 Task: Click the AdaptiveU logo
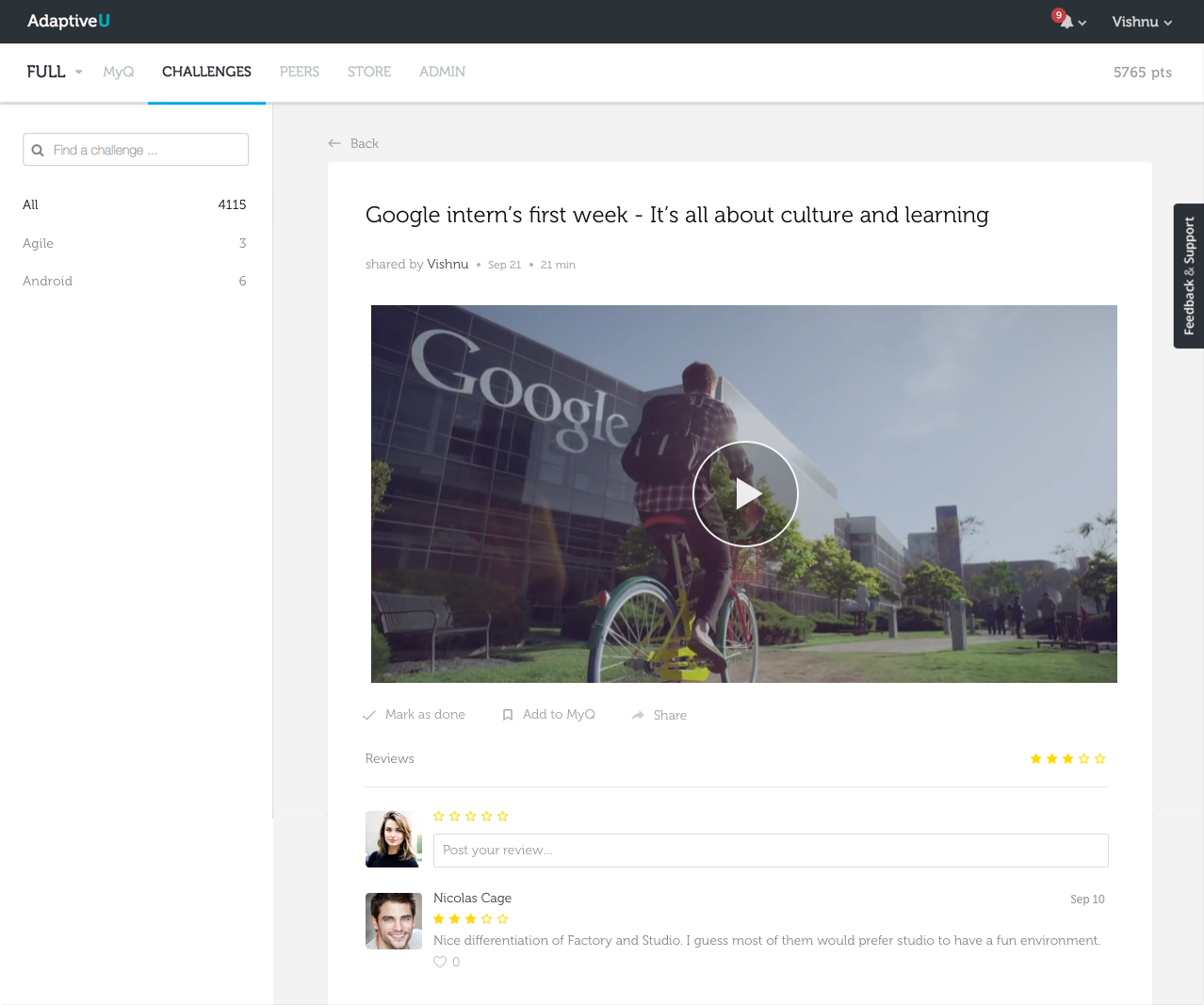[68, 21]
